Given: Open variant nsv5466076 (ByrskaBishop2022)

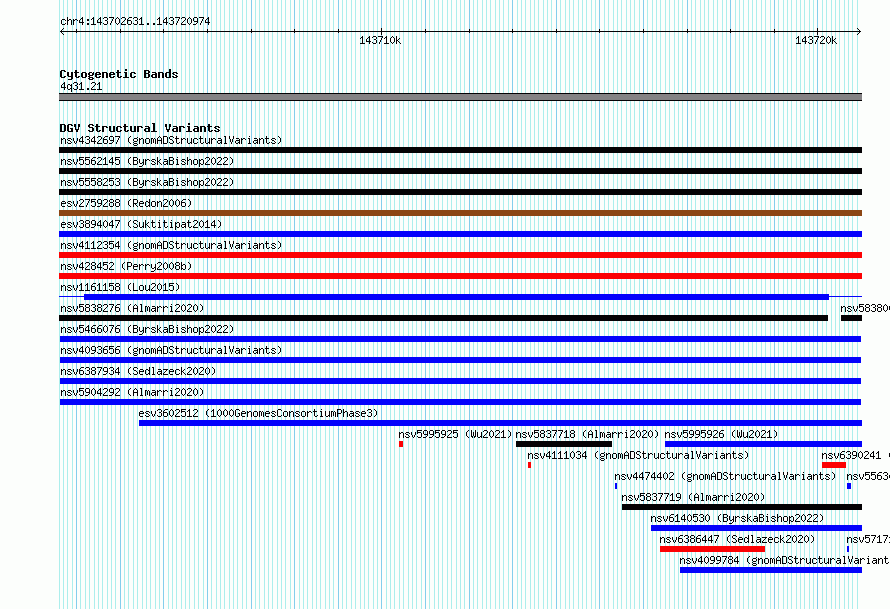Looking at the screenshot, I should click(460, 339).
